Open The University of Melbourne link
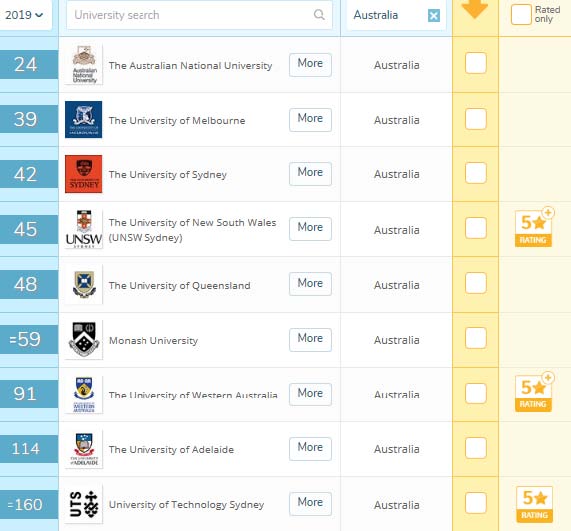Viewport: 571px width, 531px height. tap(177, 121)
